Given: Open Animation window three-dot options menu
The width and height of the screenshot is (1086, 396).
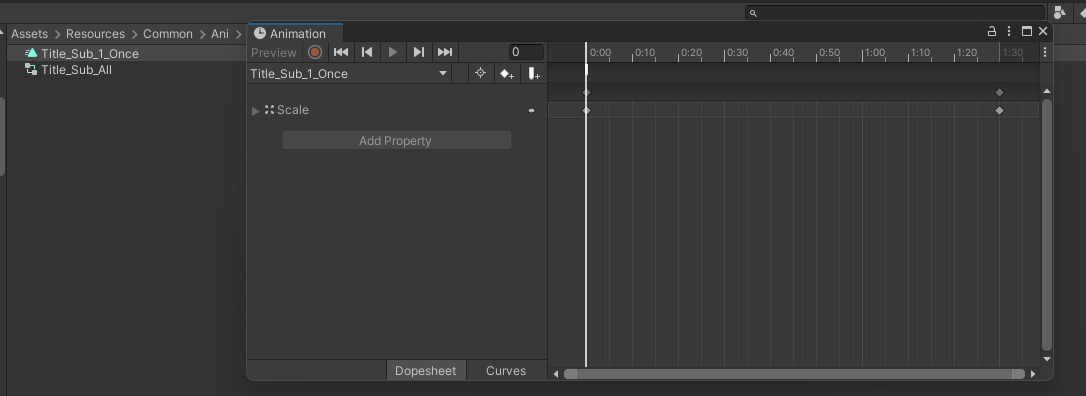Looking at the screenshot, I should [1009, 31].
